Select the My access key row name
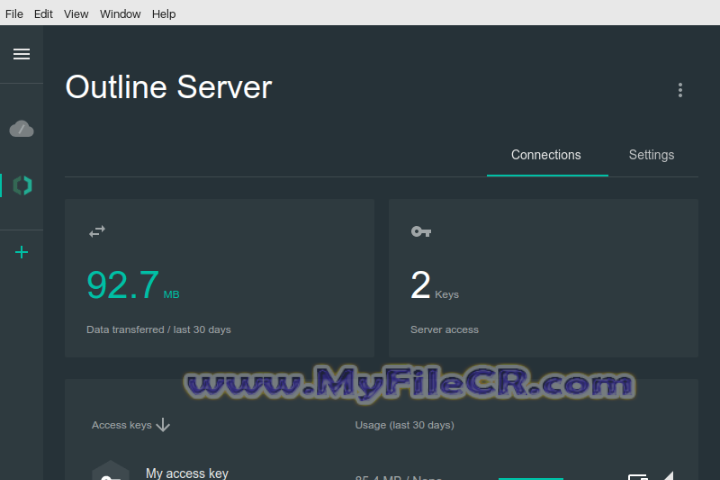 click(187, 473)
